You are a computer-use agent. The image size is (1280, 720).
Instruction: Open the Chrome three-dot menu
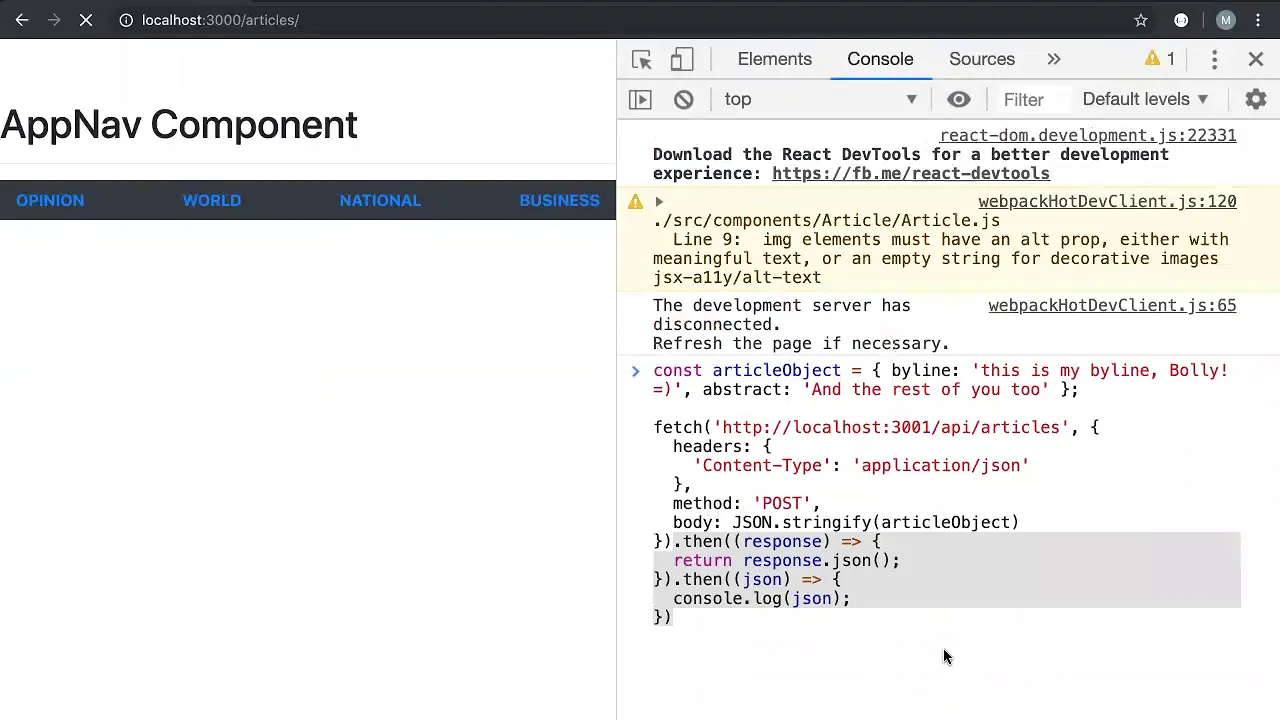[1258, 20]
